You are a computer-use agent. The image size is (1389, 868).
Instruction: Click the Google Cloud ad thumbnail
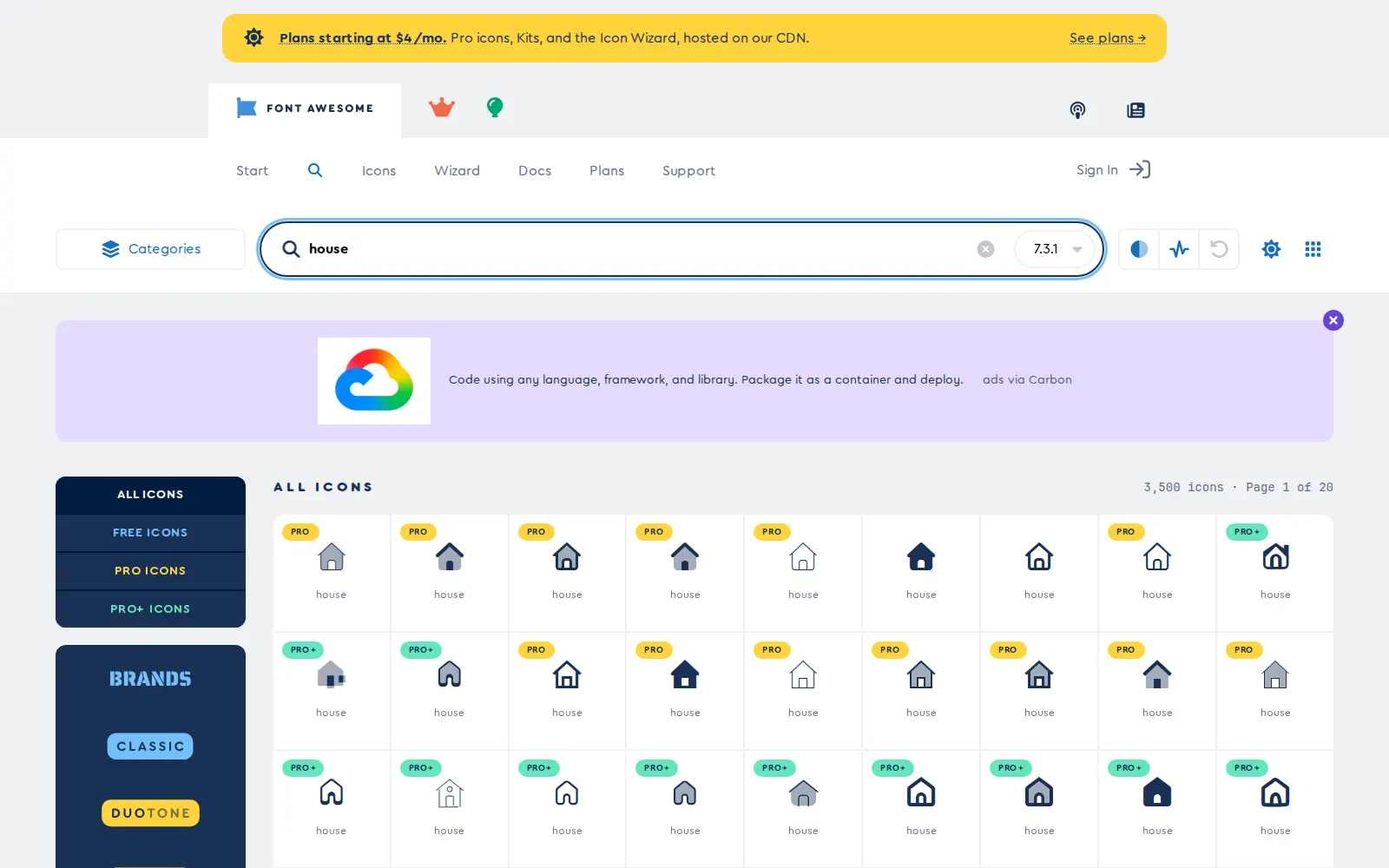click(x=374, y=381)
